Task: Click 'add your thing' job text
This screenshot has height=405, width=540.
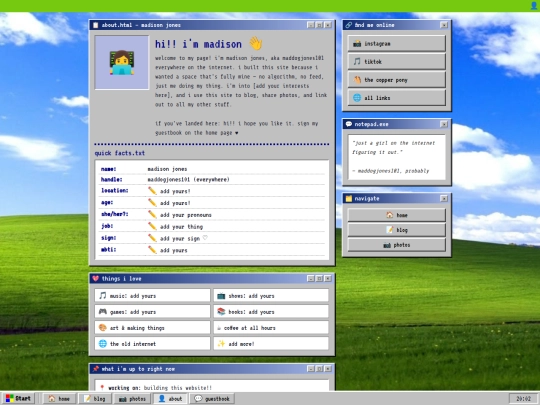Action: coord(181,227)
